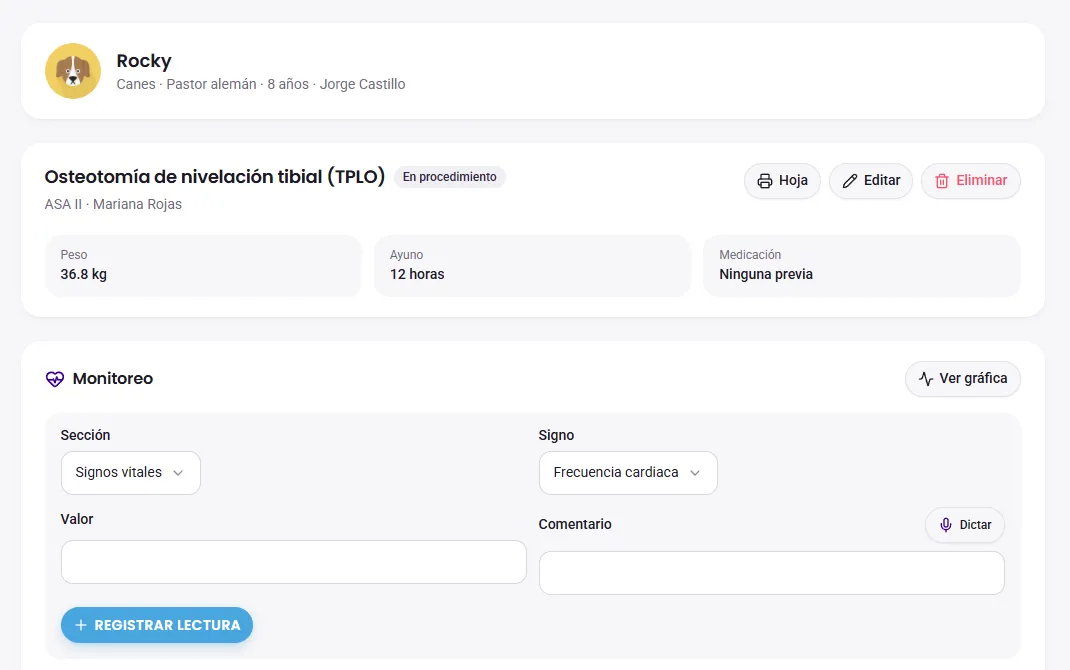The height and width of the screenshot is (670, 1070).
Task: Click the Comentario text field
Action: pos(772,573)
